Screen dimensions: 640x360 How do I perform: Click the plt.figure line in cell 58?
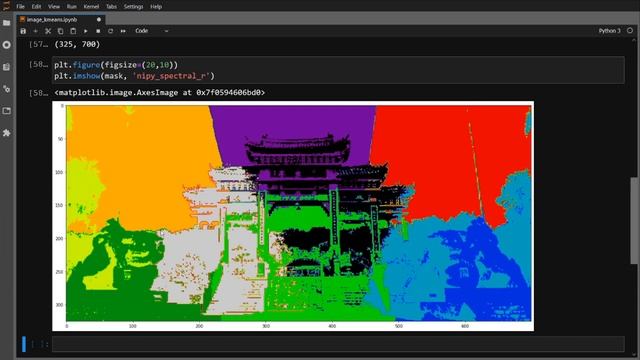pos(116,65)
